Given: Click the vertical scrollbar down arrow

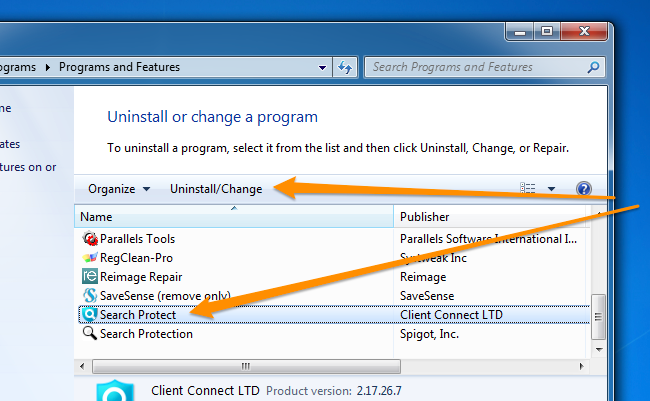Looking at the screenshot, I should [599, 350].
